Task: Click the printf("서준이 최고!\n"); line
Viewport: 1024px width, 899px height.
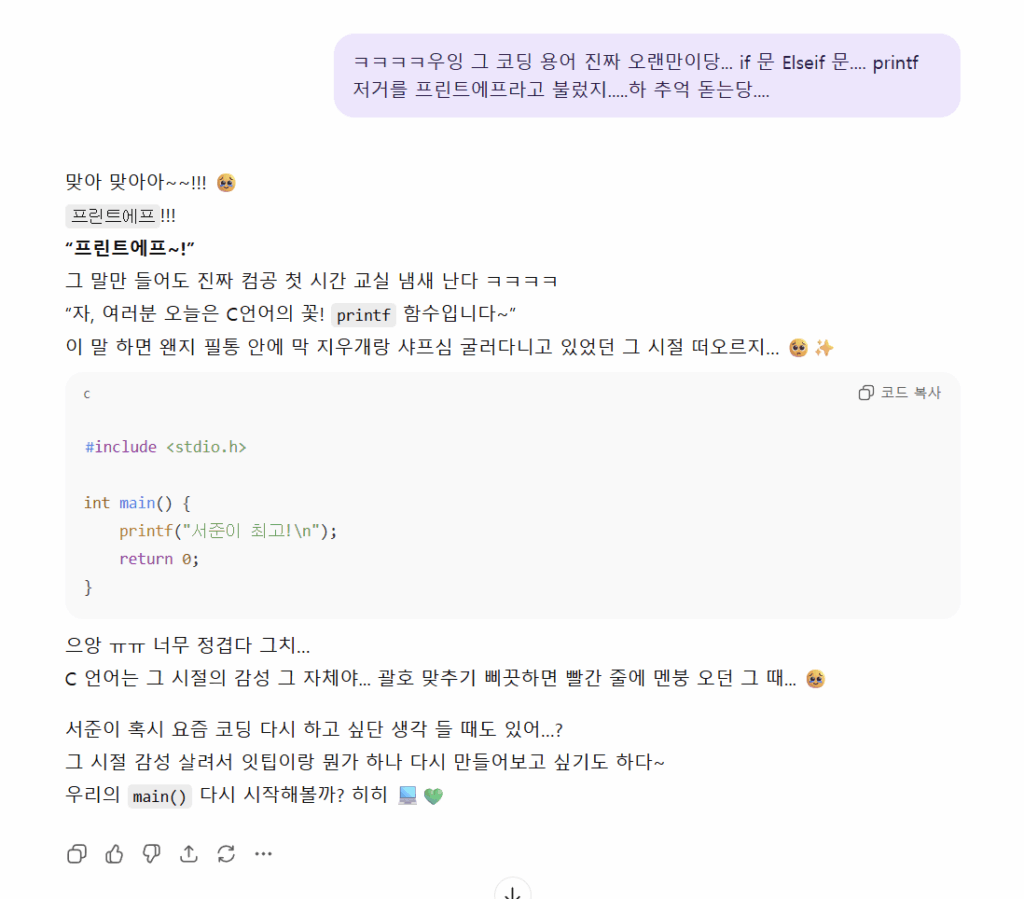Action: click(x=230, y=530)
